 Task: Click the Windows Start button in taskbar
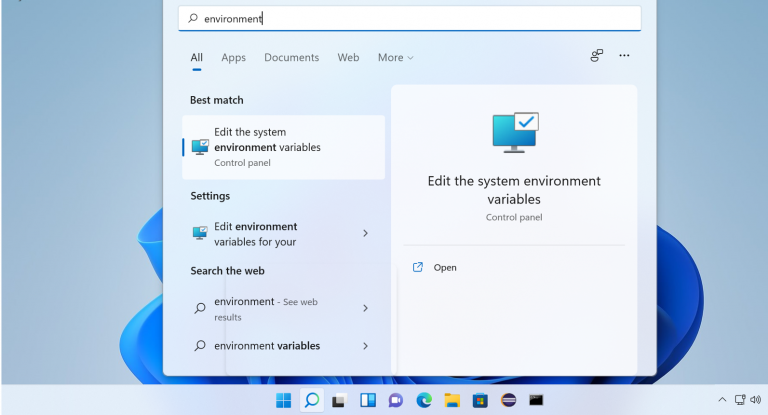pyautogui.click(x=284, y=401)
